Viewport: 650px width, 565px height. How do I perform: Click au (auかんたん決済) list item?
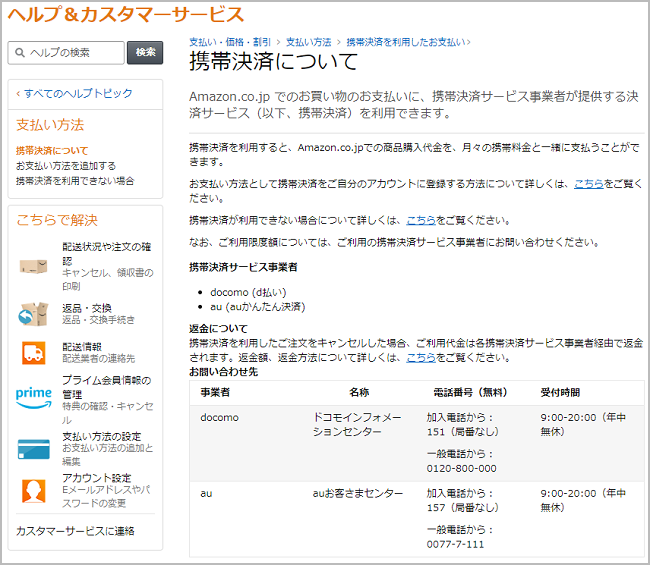coord(257,307)
